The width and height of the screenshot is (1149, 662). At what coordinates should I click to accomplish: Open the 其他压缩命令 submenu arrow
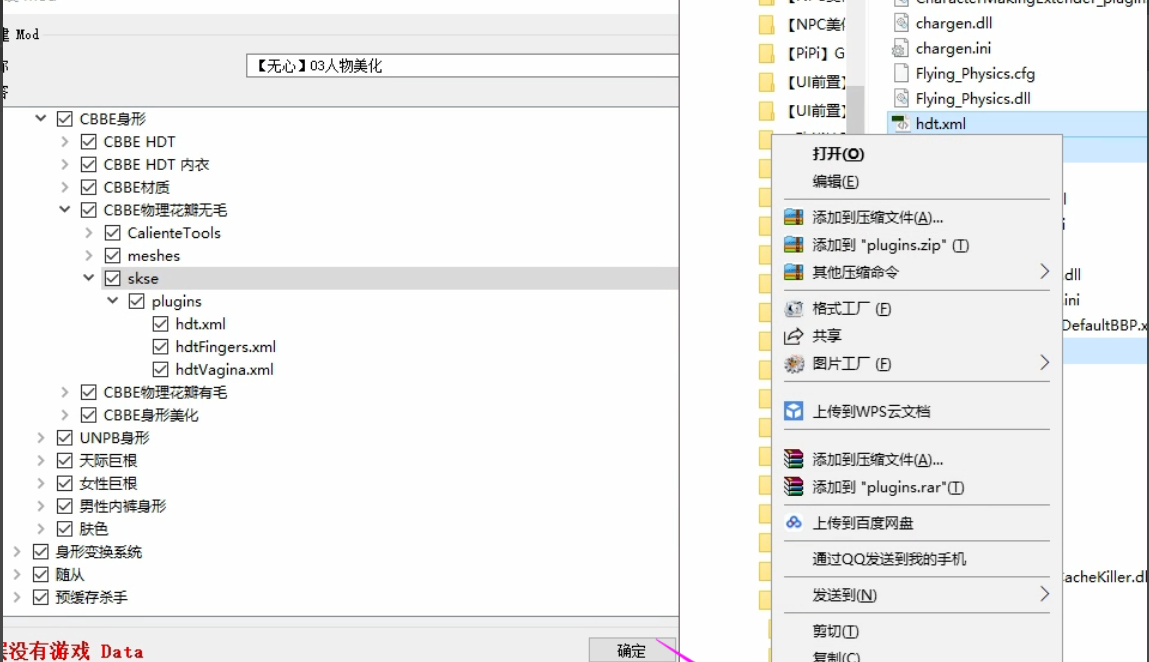click(x=1044, y=272)
